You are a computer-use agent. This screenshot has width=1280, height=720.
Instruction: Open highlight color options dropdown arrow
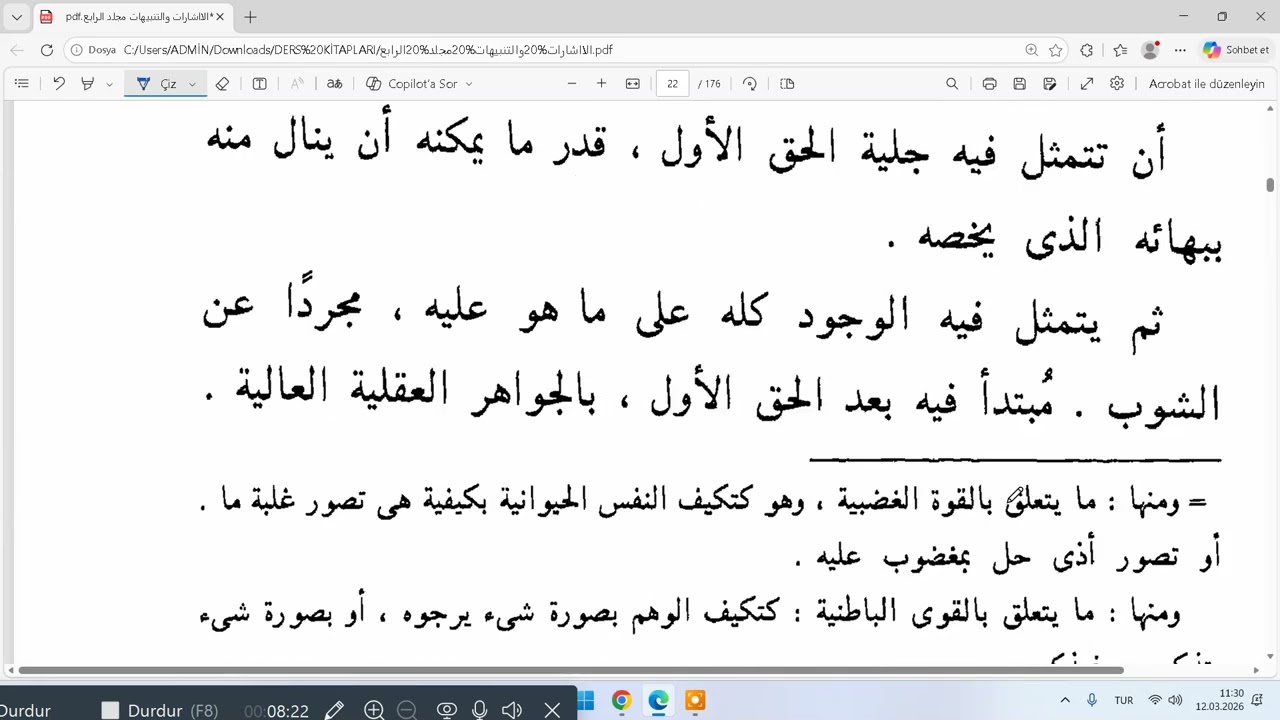point(110,84)
